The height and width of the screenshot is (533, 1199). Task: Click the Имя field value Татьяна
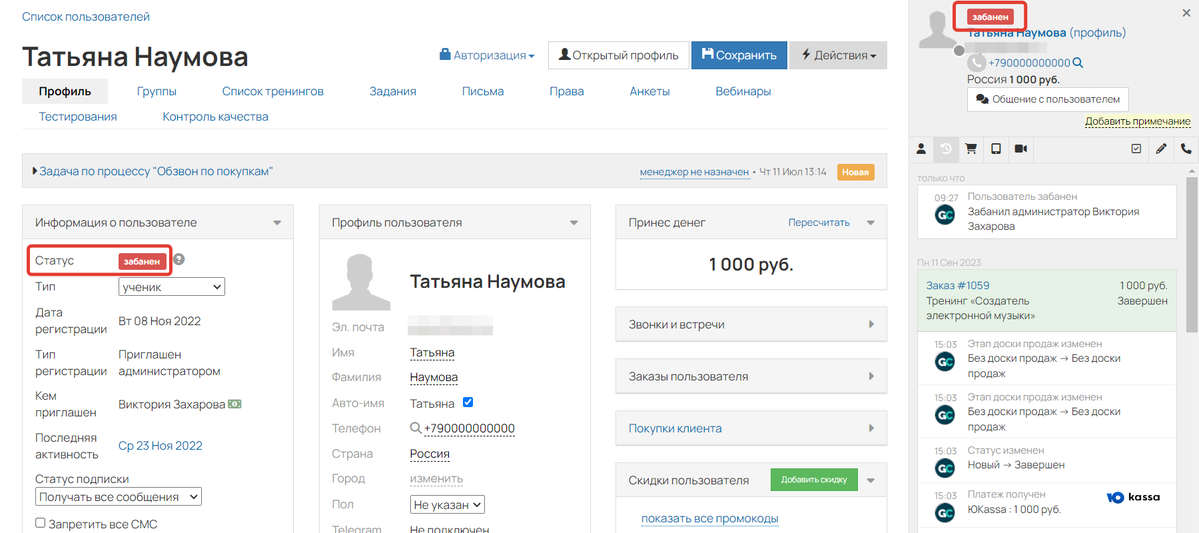pos(432,353)
